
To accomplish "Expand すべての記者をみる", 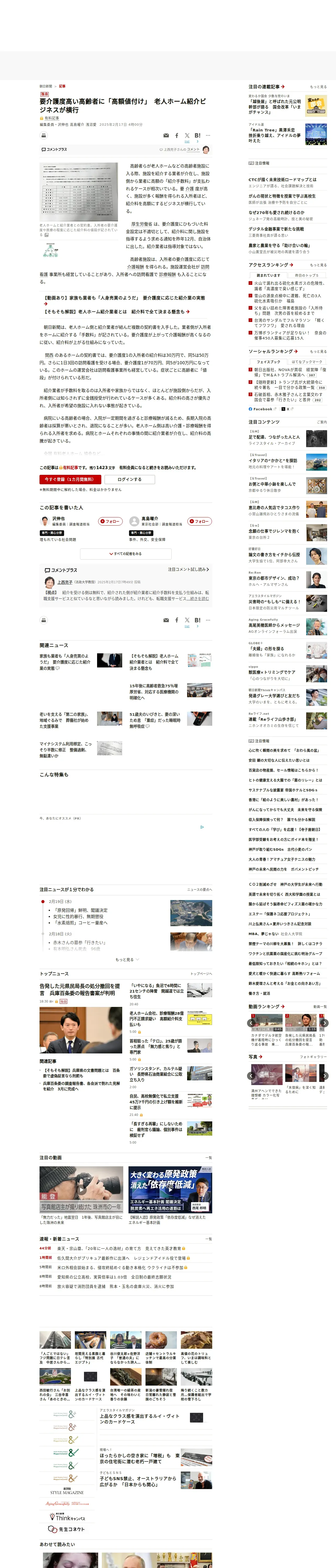I will pyautogui.click(x=126, y=554).
